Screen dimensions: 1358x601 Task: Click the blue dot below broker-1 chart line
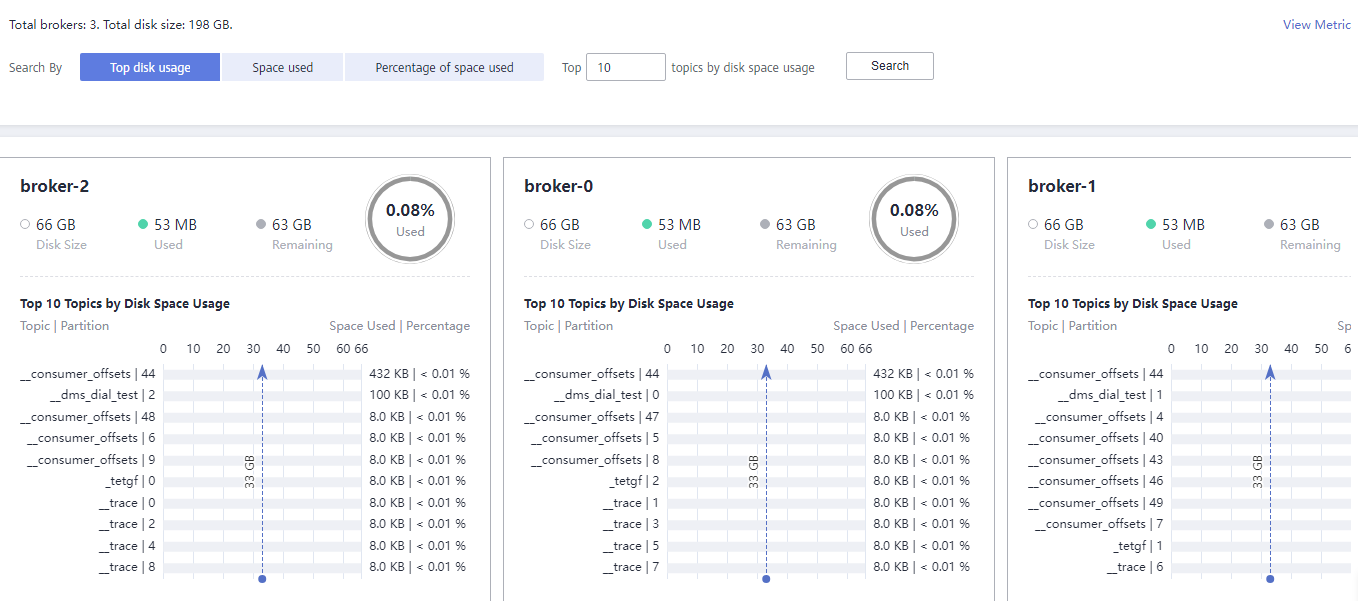(1270, 579)
